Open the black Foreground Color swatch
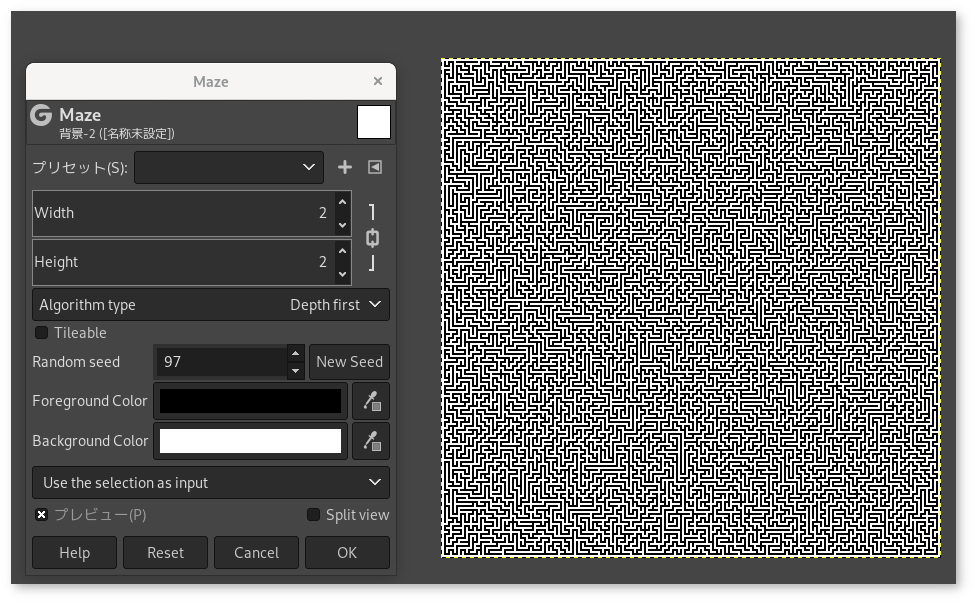This screenshot has height=603, width=975. pyautogui.click(x=250, y=401)
